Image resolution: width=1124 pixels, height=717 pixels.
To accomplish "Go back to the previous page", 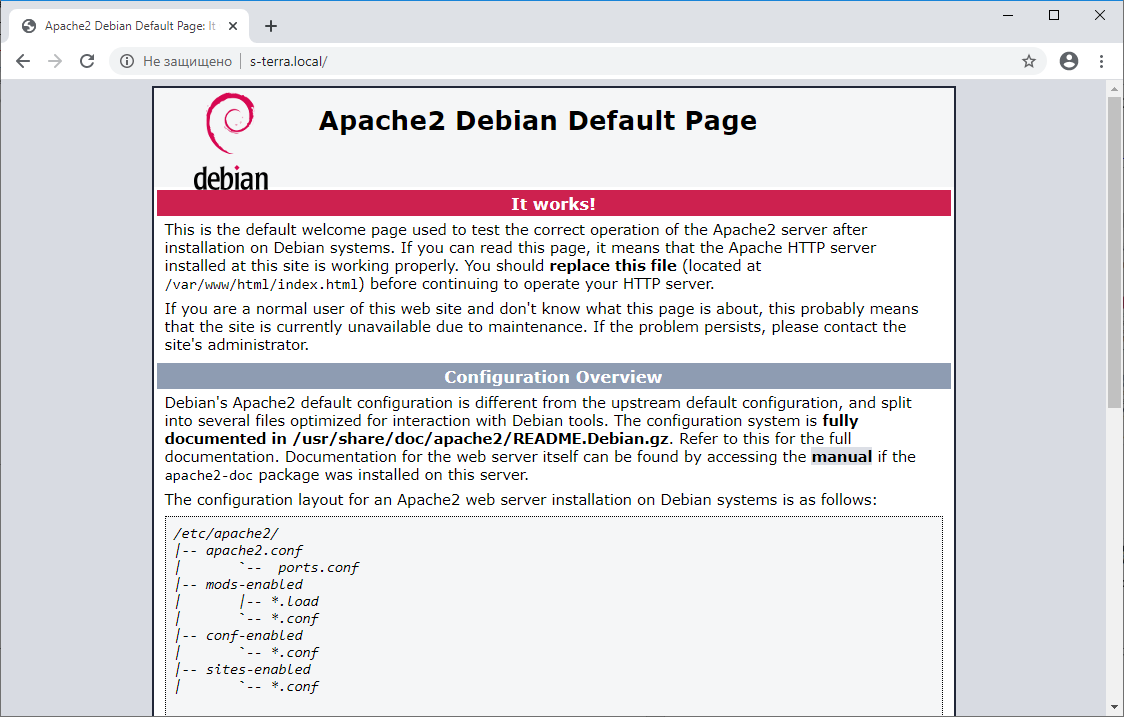I will coord(23,62).
